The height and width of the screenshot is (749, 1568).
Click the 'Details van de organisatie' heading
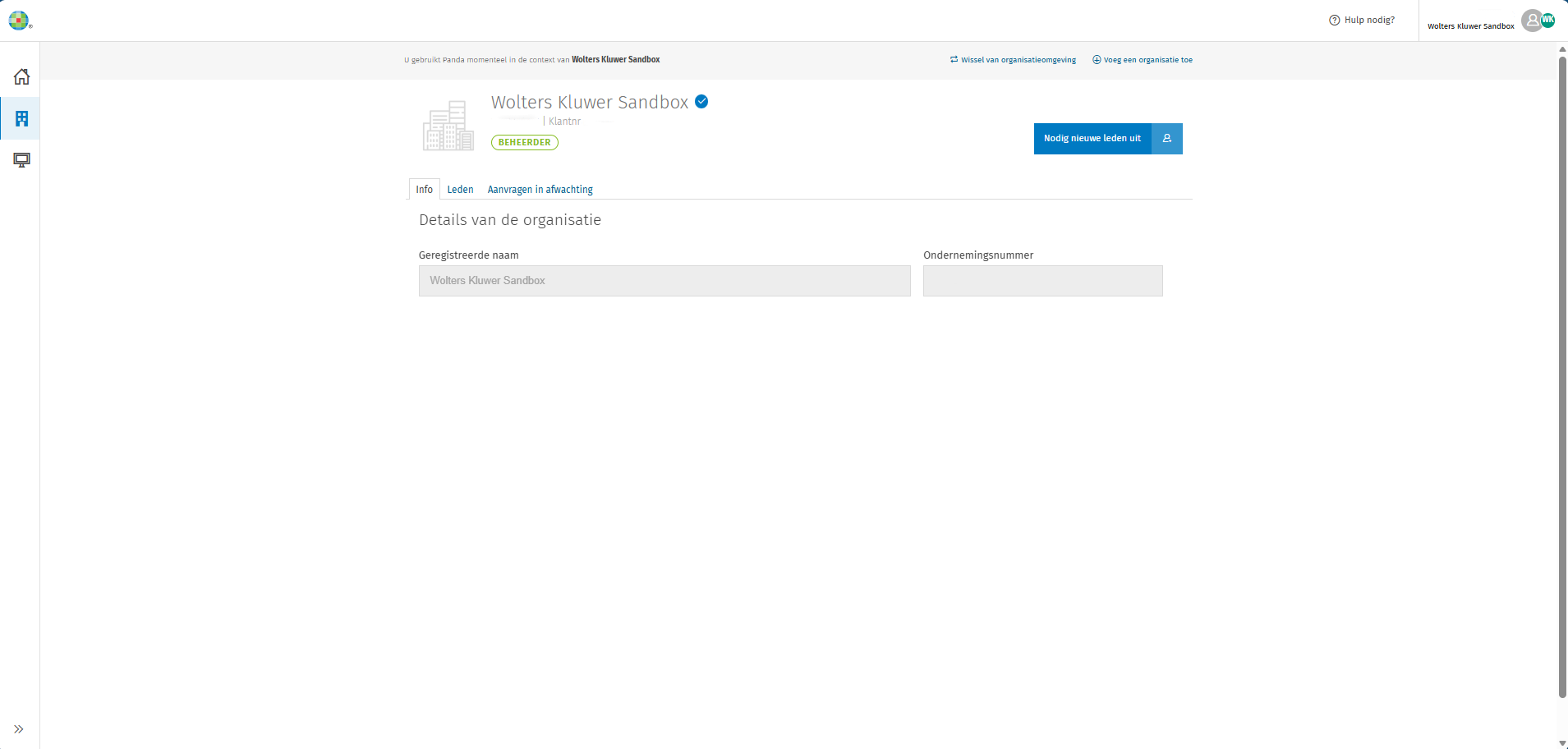pyautogui.click(x=510, y=220)
